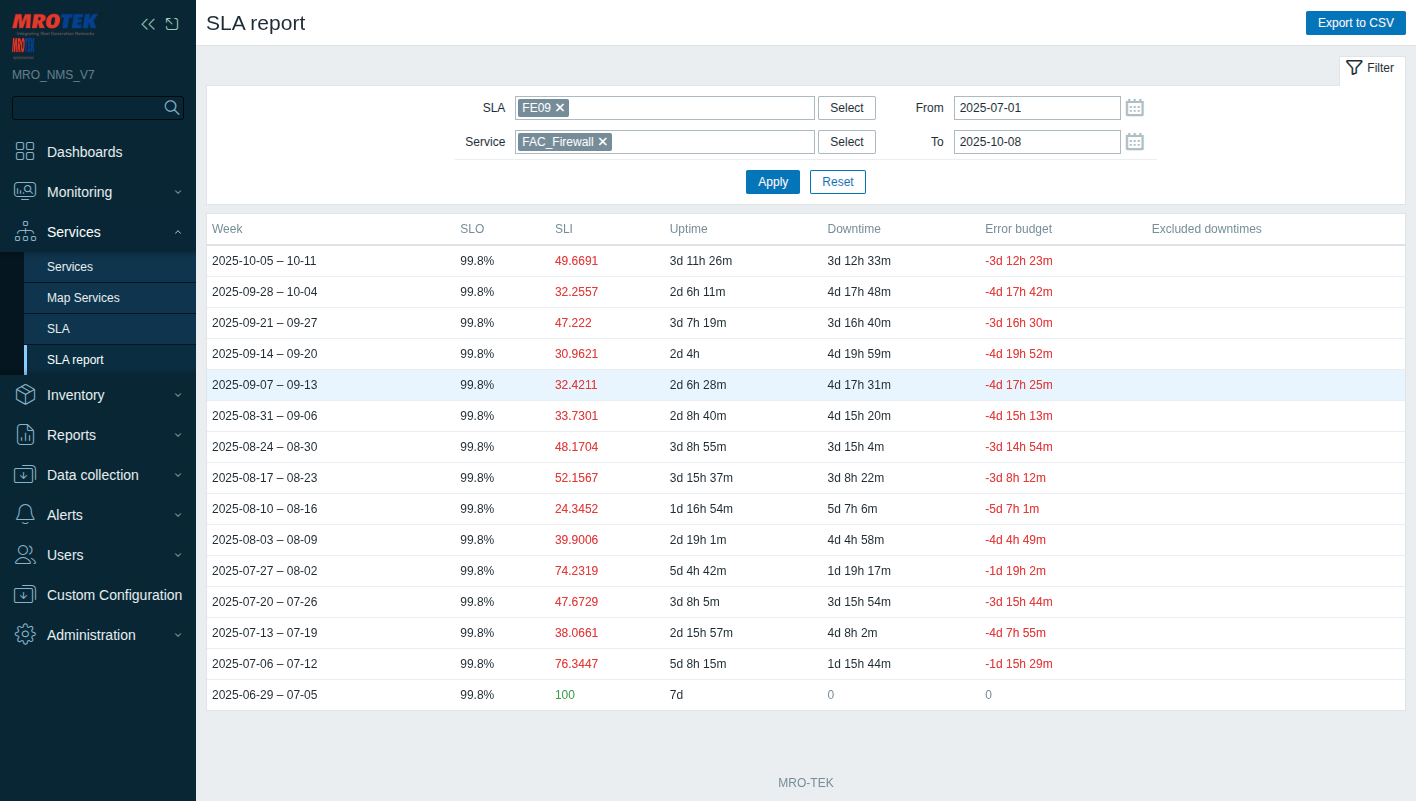Expand the Reports menu chevron
This screenshot has width=1416, height=801.
(x=178, y=435)
